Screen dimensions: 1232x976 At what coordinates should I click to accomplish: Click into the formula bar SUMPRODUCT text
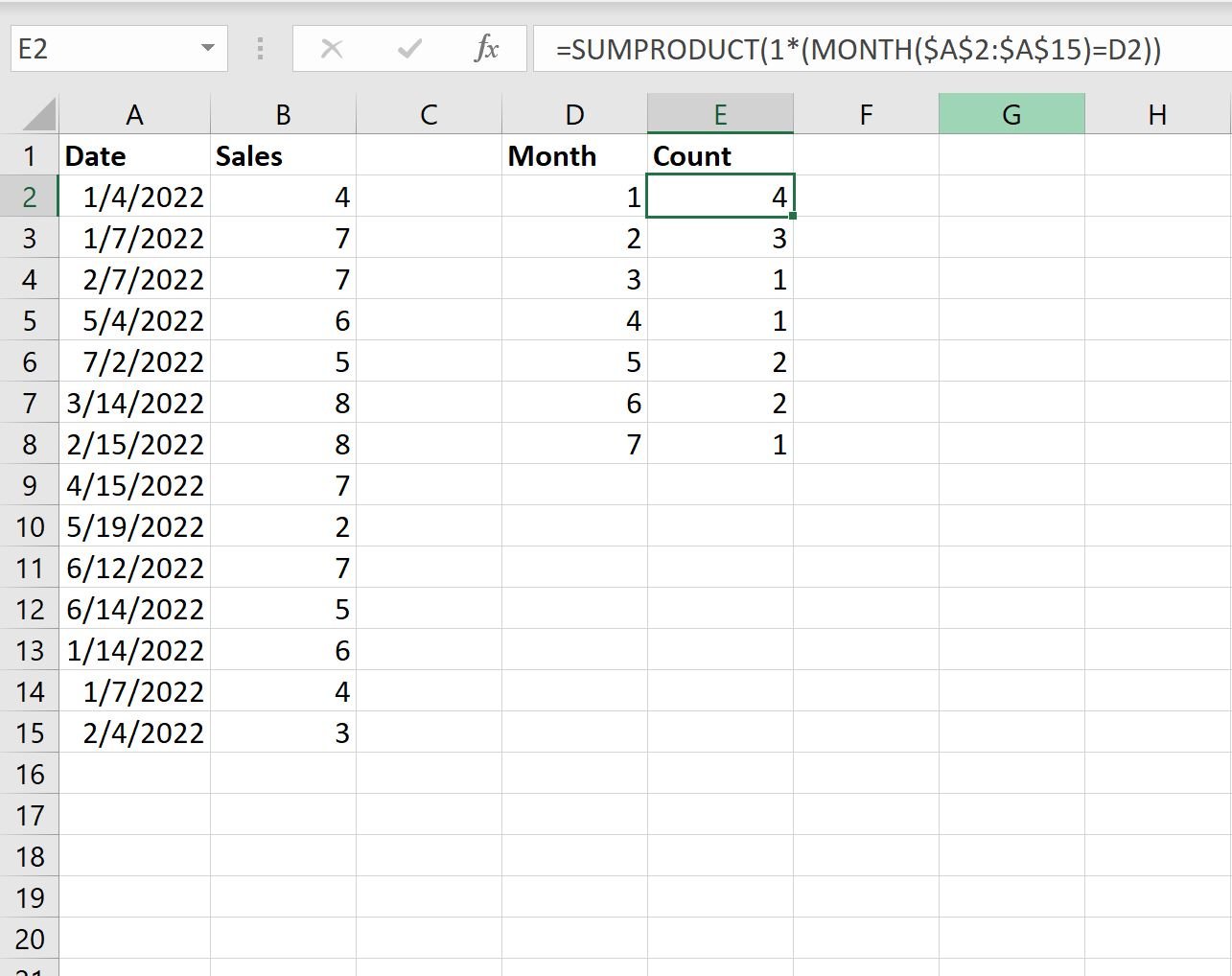pyautogui.click(x=858, y=49)
